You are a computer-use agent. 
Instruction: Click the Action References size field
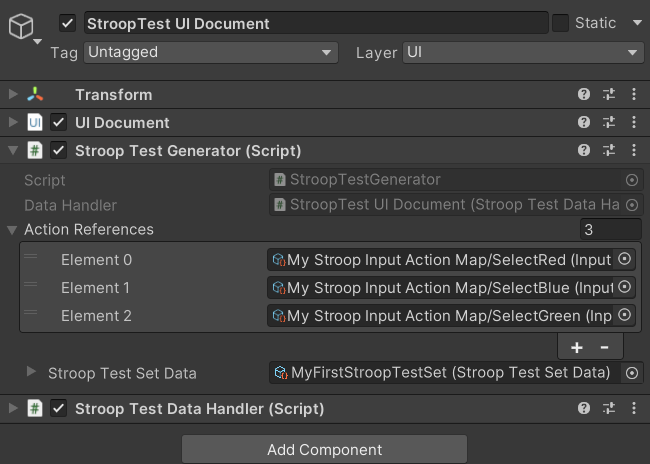coord(611,229)
